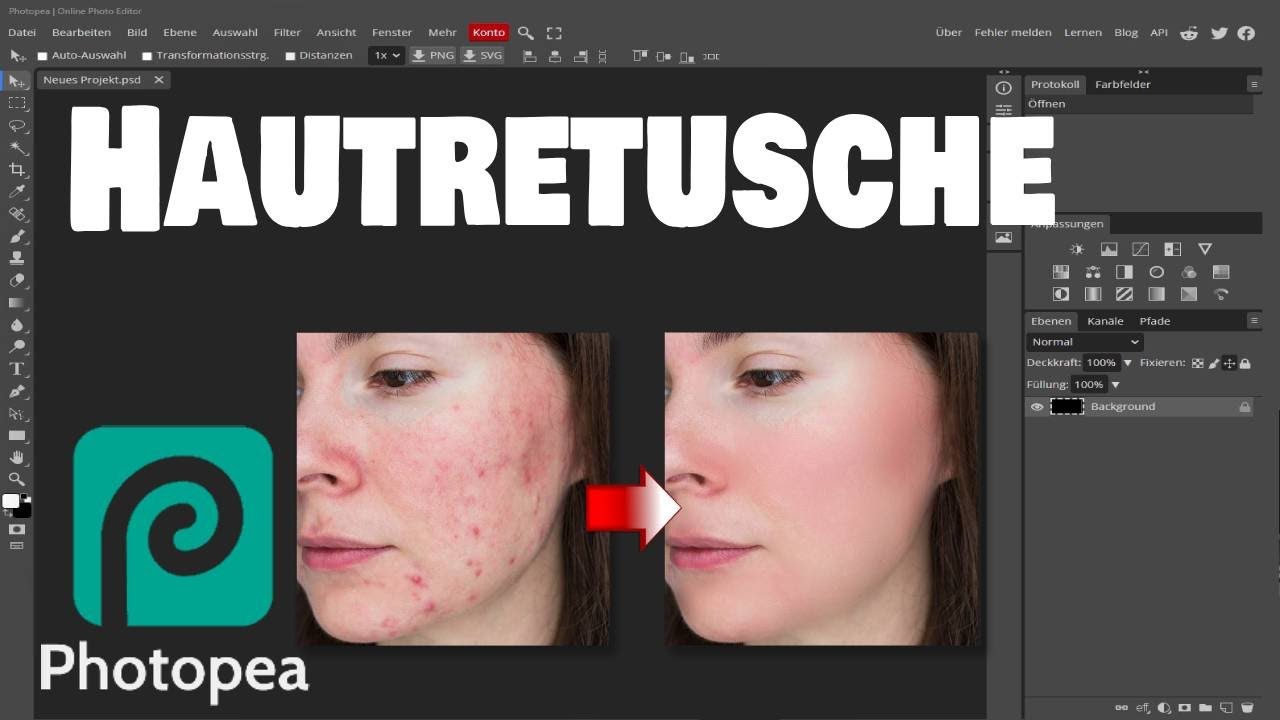Select the Rectangle Select tool
The width and height of the screenshot is (1280, 720).
(17, 103)
